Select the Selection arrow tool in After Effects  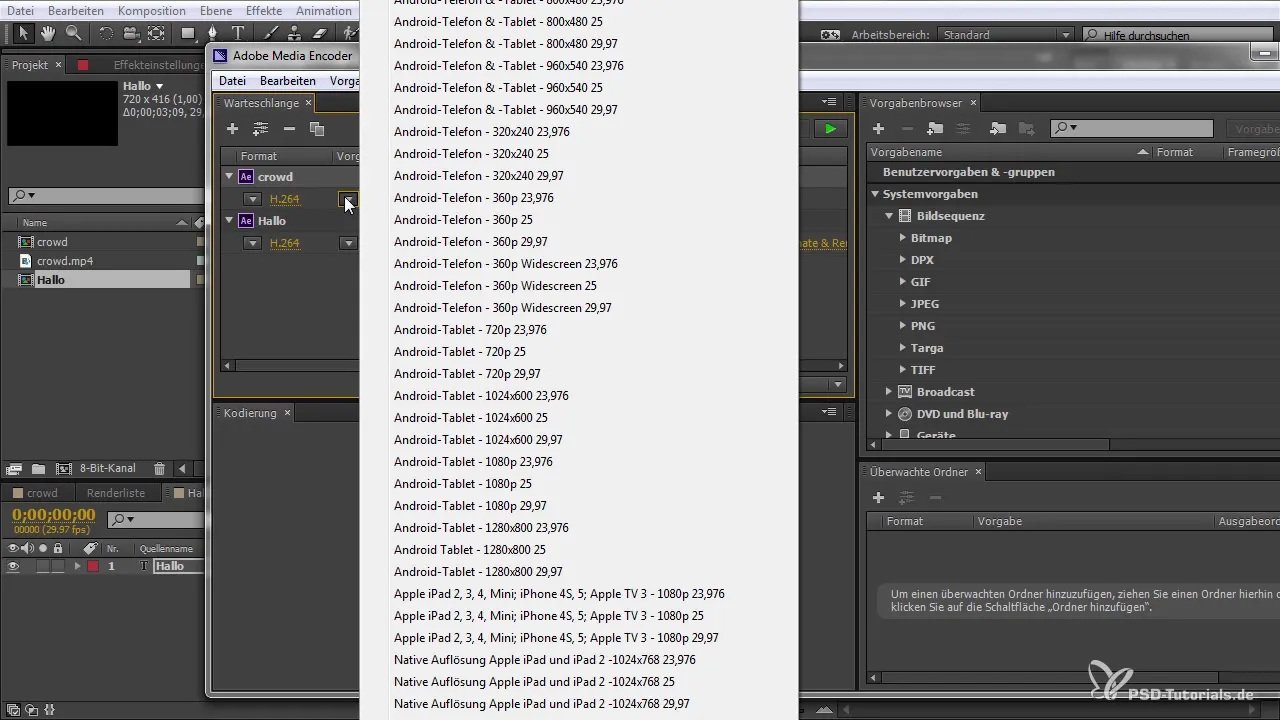(x=25, y=33)
